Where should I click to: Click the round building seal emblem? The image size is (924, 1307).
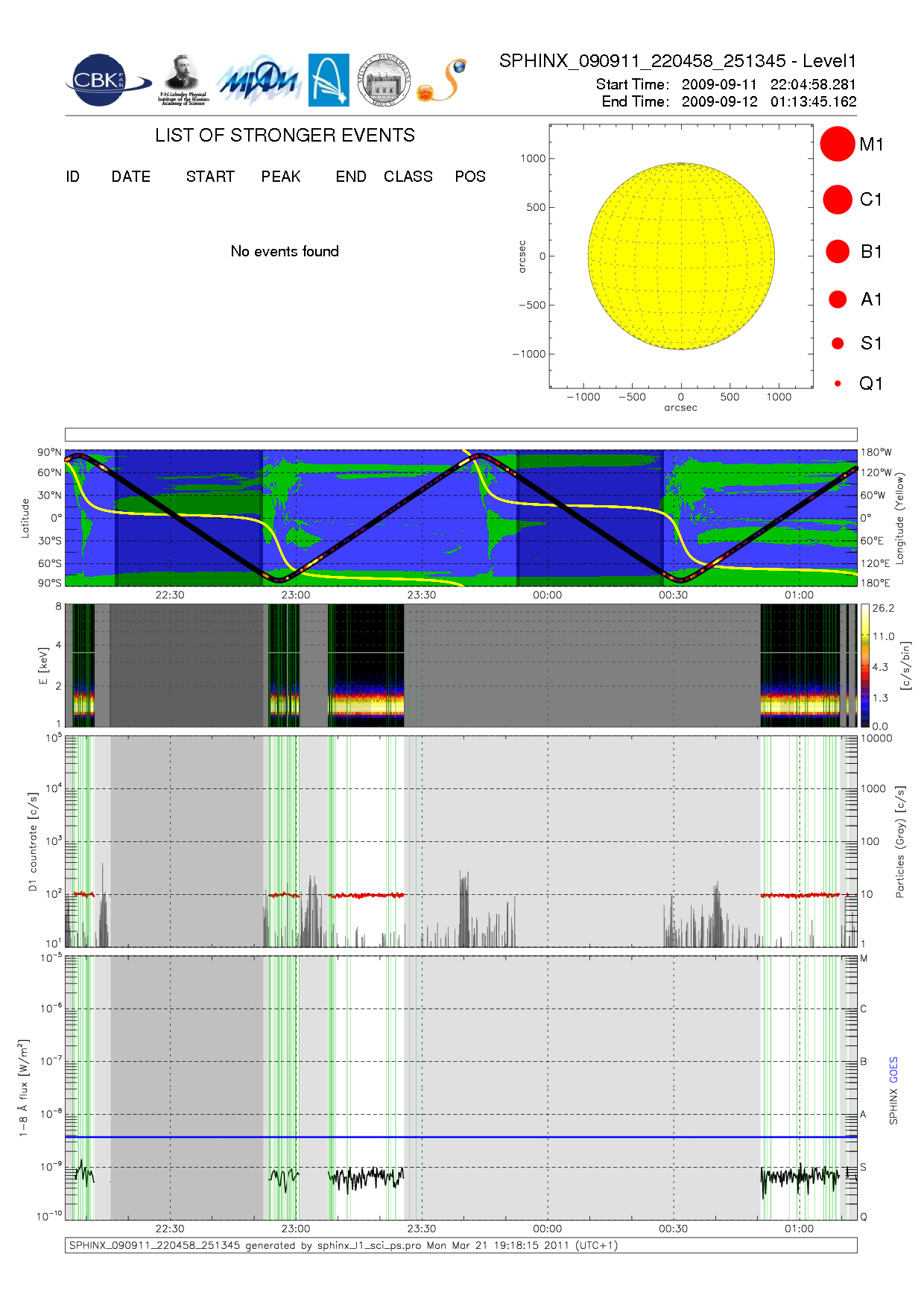click(384, 80)
